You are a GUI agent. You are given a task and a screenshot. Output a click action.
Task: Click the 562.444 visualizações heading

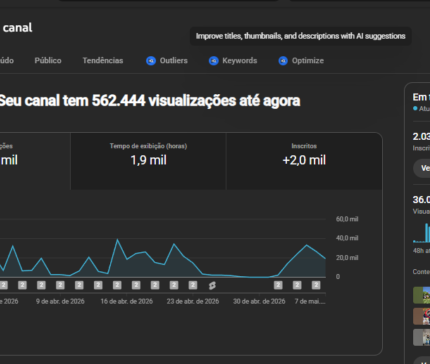(149, 101)
